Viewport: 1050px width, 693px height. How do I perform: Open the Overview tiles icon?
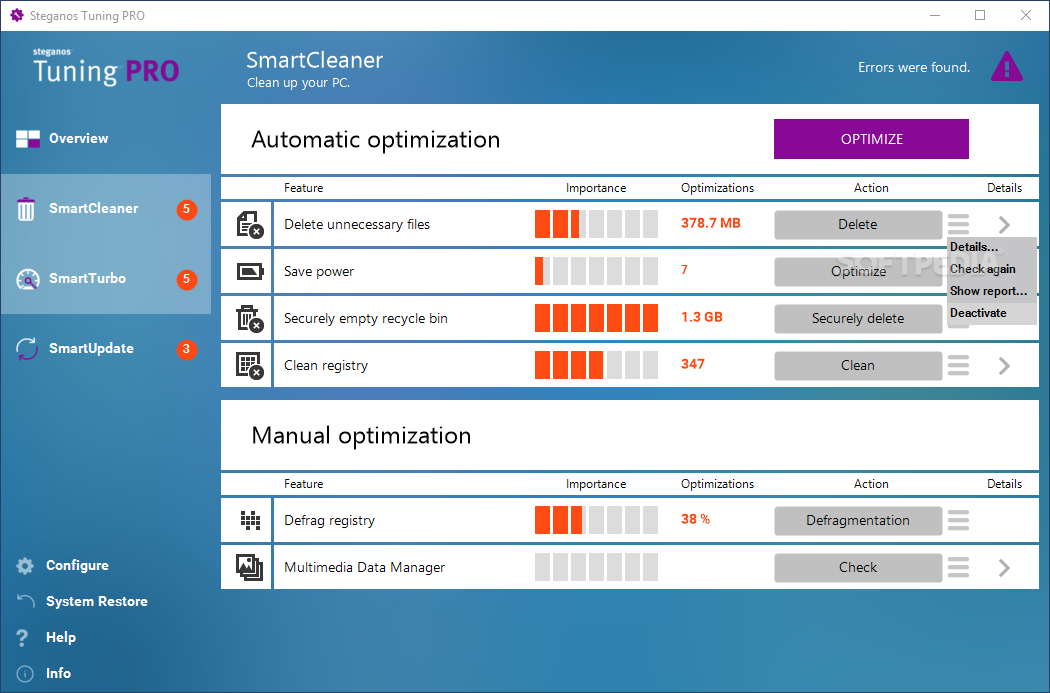[27, 139]
